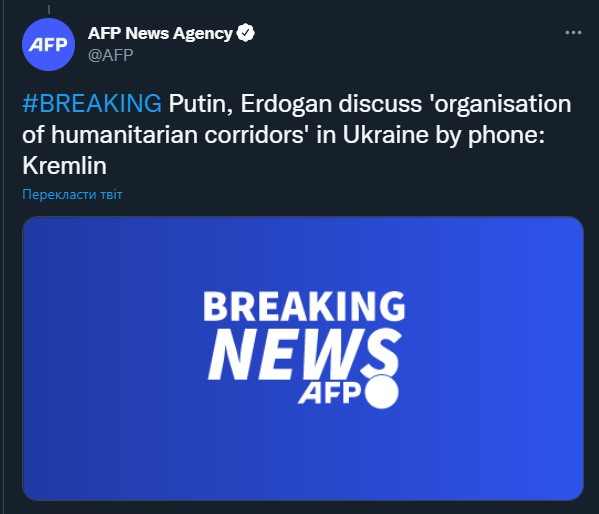This screenshot has height=514, width=599.
Task: Open the three-dot more options menu
Action: (x=573, y=33)
